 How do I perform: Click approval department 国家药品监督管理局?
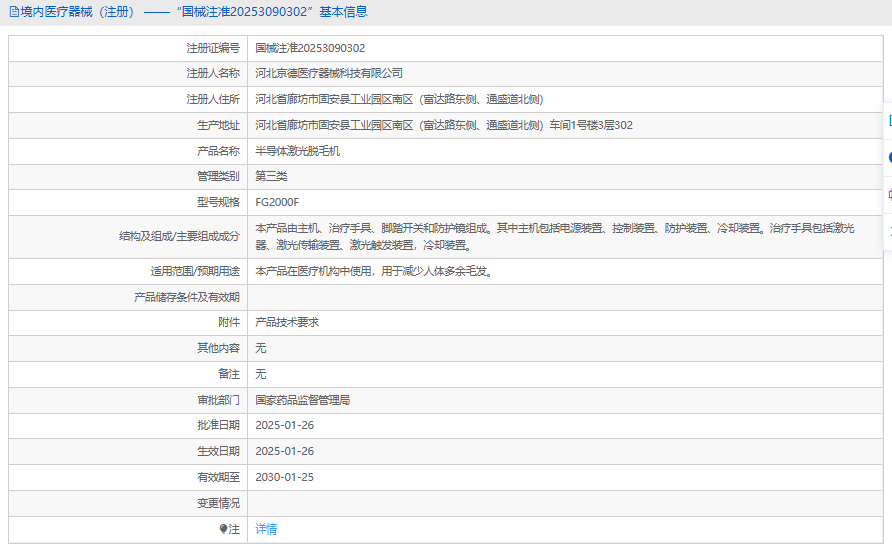pyautogui.click(x=302, y=400)
